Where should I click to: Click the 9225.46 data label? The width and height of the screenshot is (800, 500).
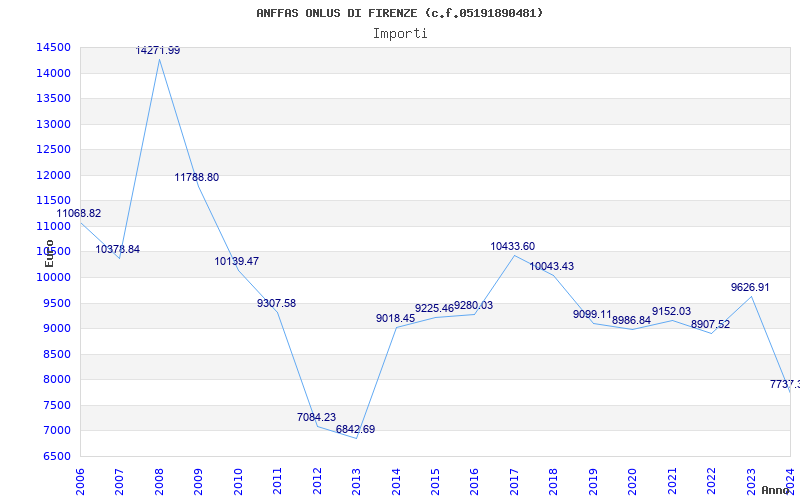(x=434, y=309)
